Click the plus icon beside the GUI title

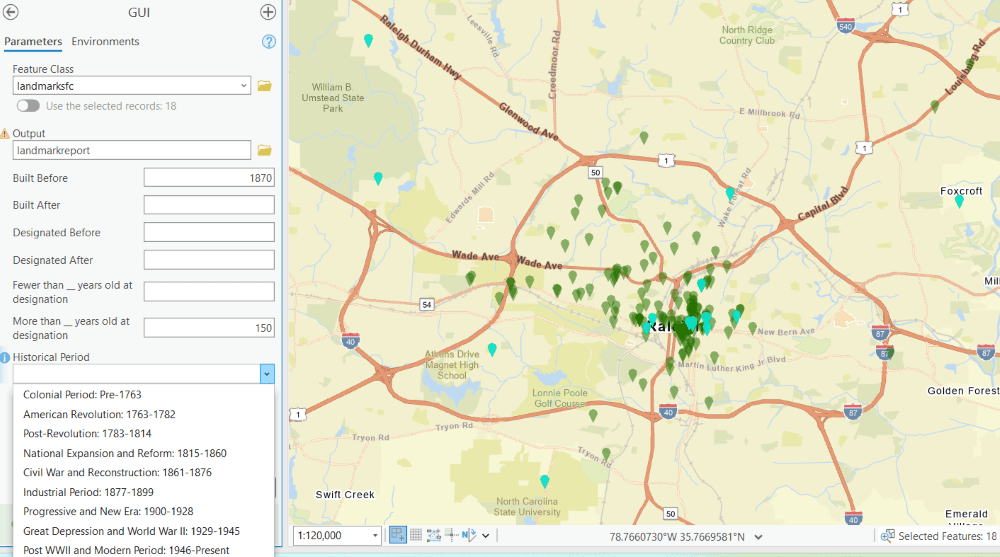[268, 12]
